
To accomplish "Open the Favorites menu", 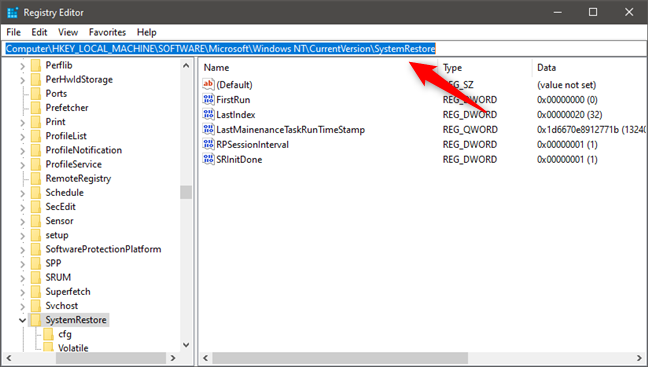I will coord(107,32).
